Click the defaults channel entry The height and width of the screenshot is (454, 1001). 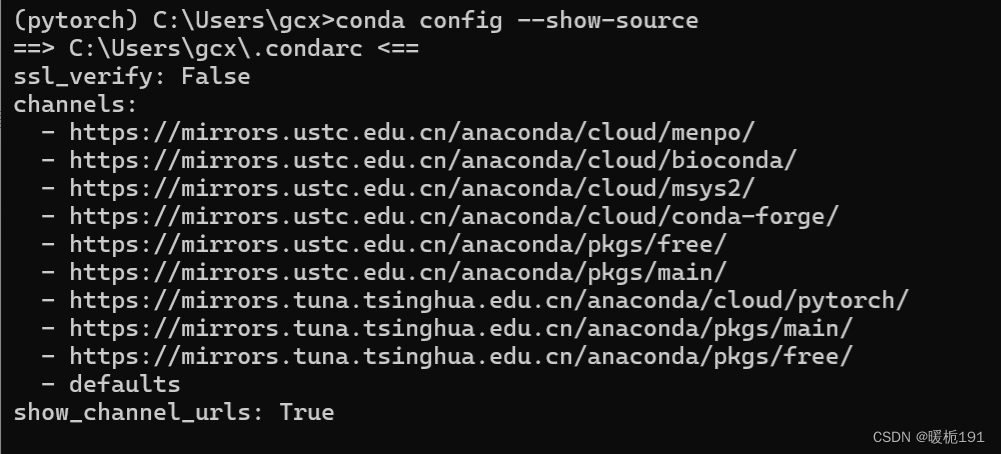click(124, 384)
